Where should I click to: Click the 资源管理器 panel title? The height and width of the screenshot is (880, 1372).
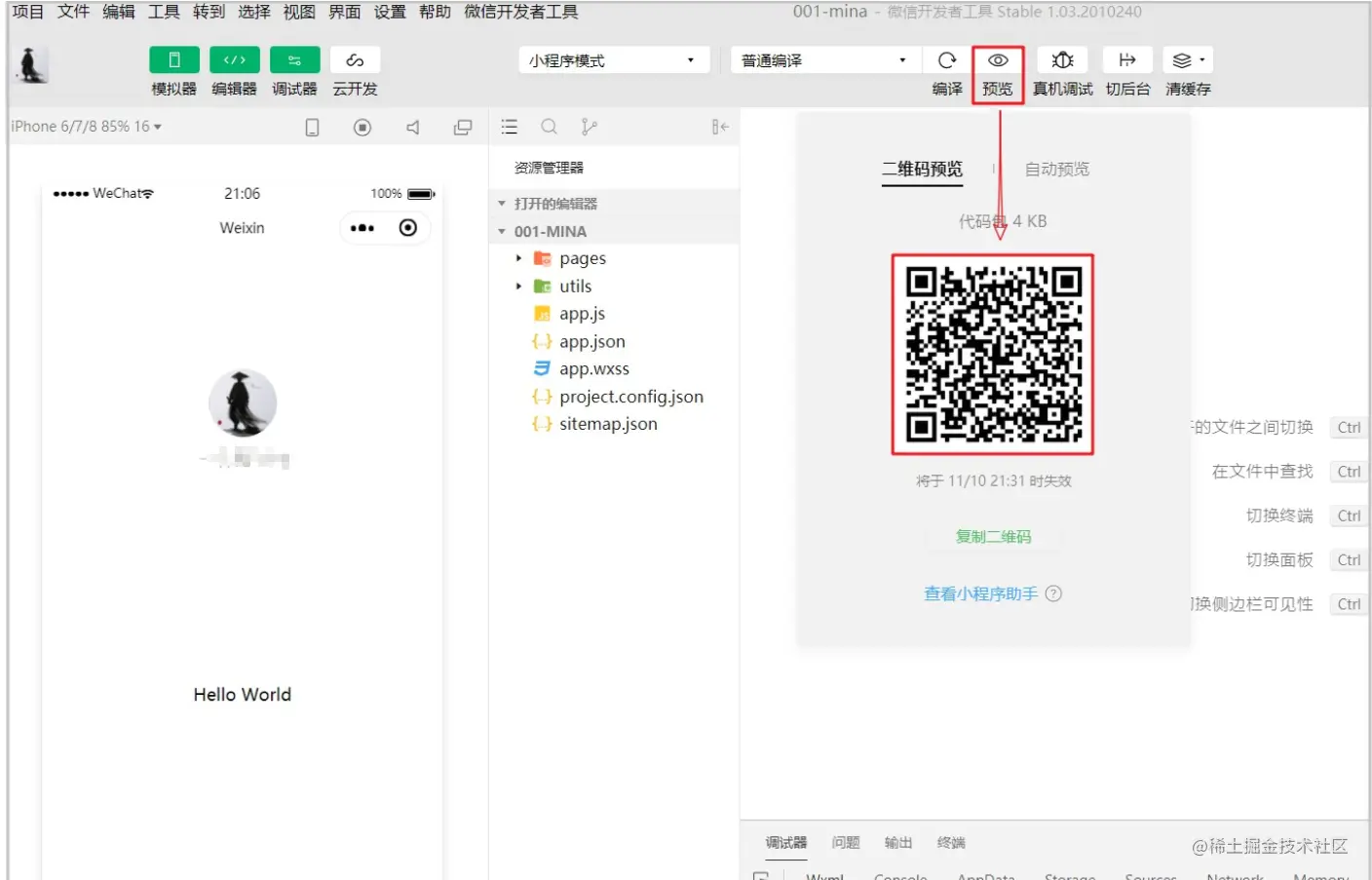[550, 168]
